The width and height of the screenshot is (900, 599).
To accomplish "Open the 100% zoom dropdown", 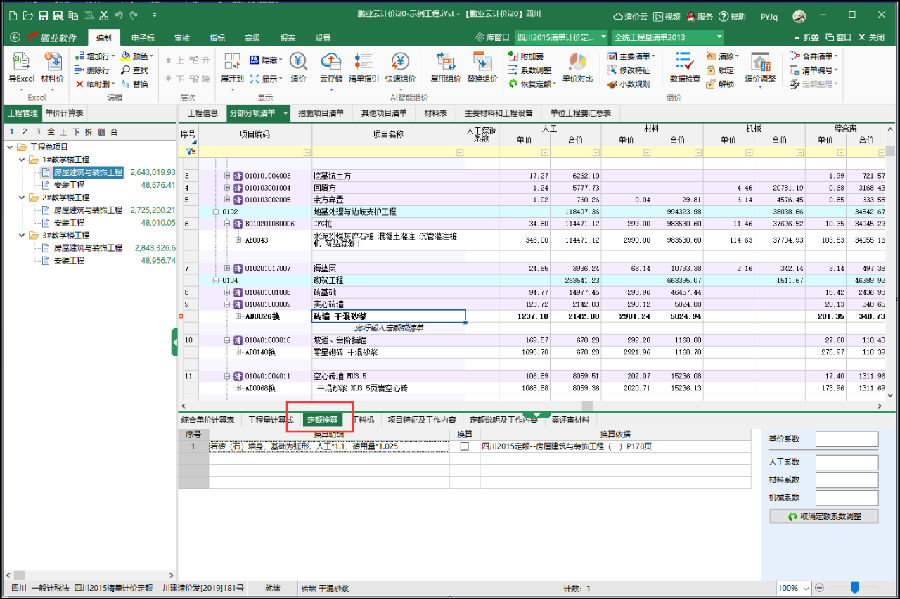I will pos(807,588).
